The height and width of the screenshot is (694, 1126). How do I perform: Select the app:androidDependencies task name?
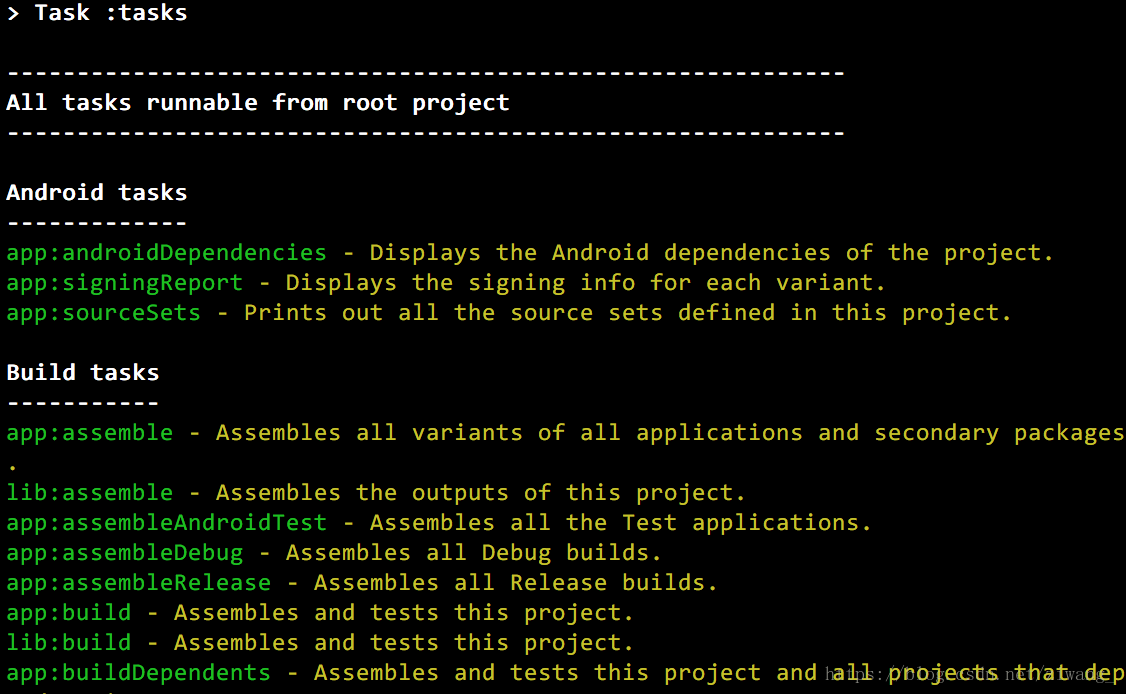pos(167,253)
